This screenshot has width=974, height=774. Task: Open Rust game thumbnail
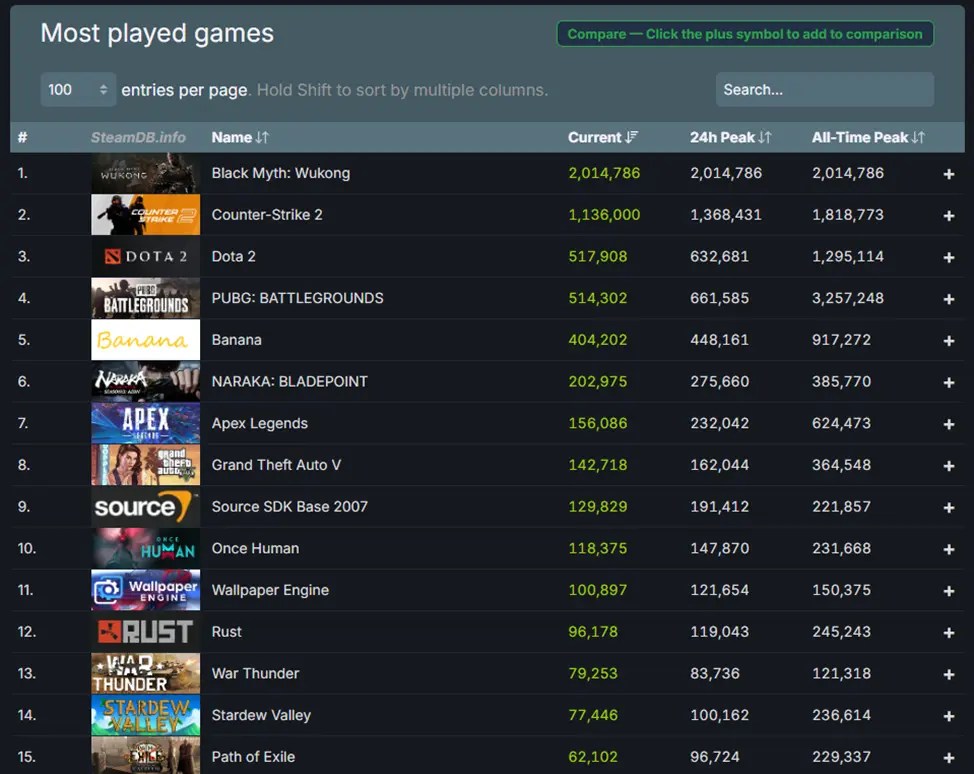click(145, 631)
